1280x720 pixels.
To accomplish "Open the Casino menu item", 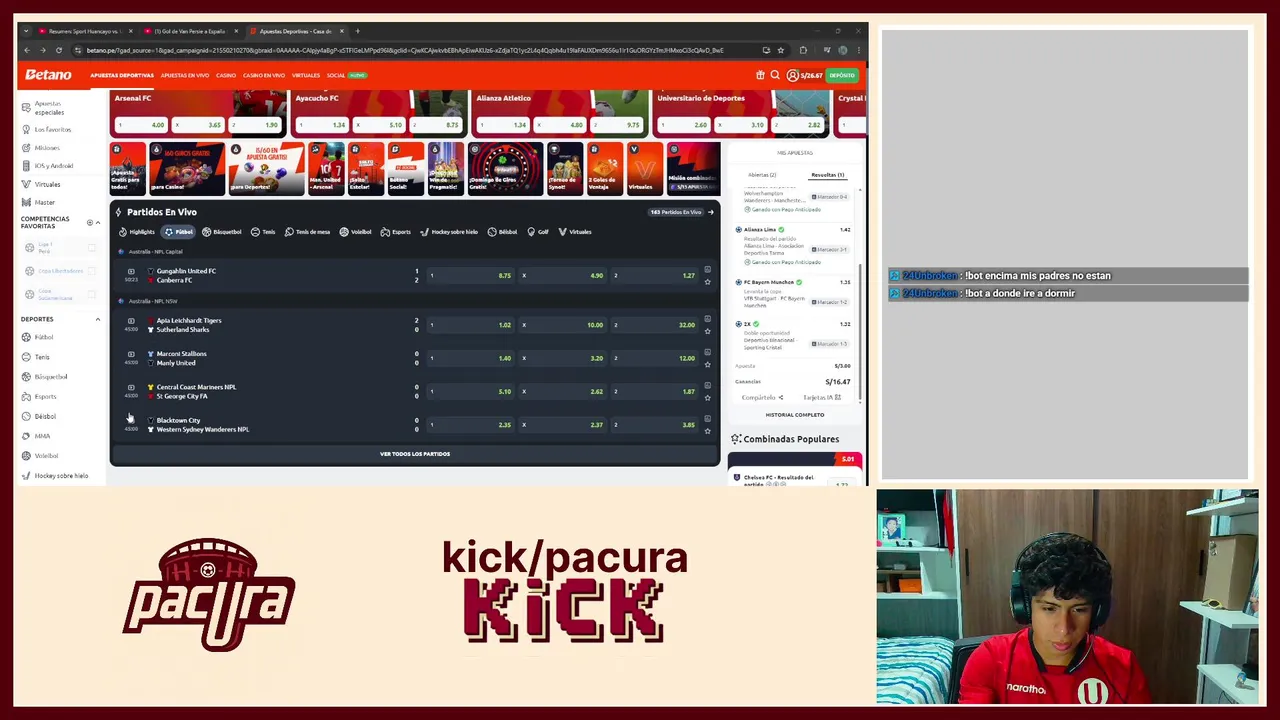I will tap(226, 75).
